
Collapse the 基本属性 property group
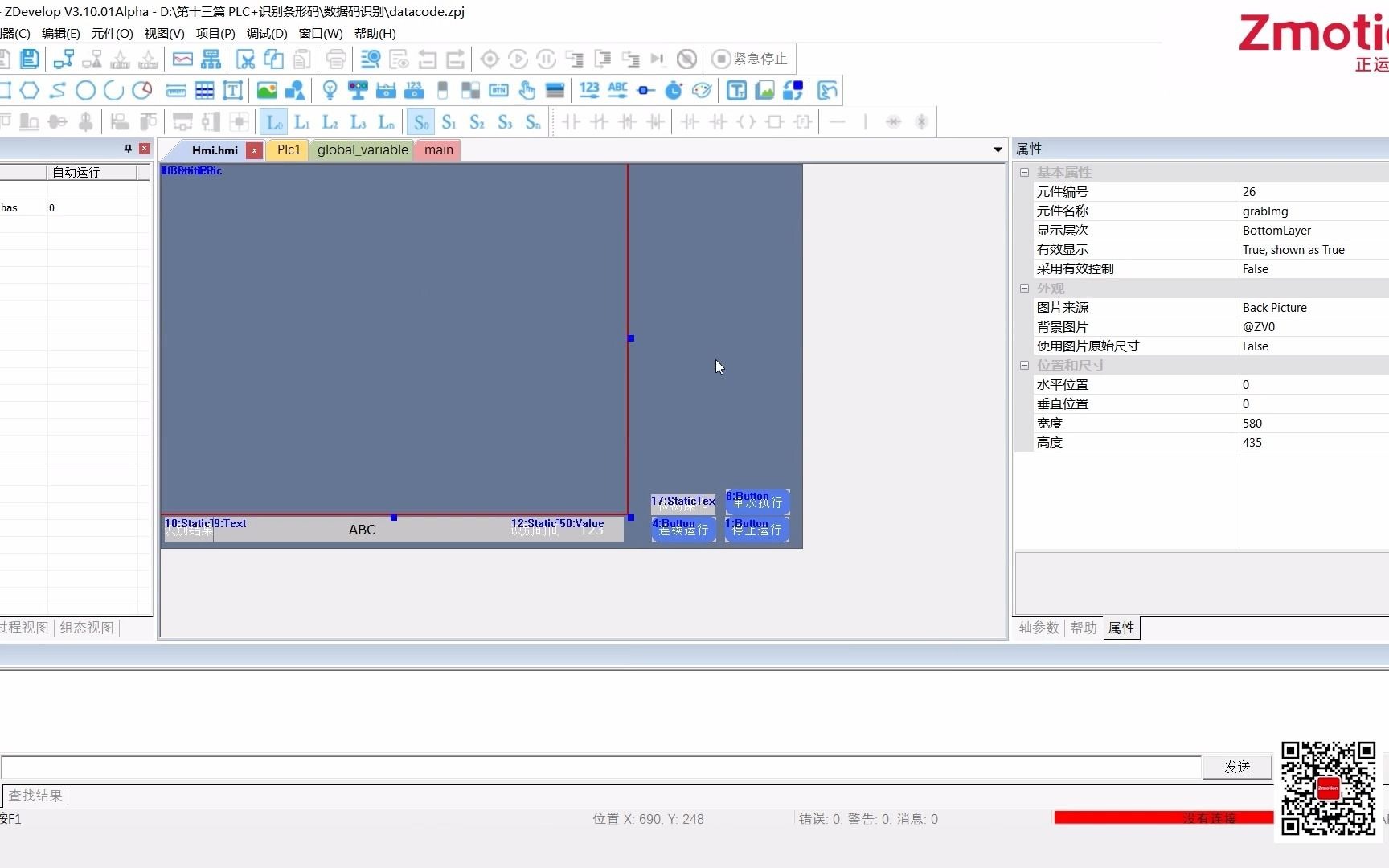tap(1024, 172)
